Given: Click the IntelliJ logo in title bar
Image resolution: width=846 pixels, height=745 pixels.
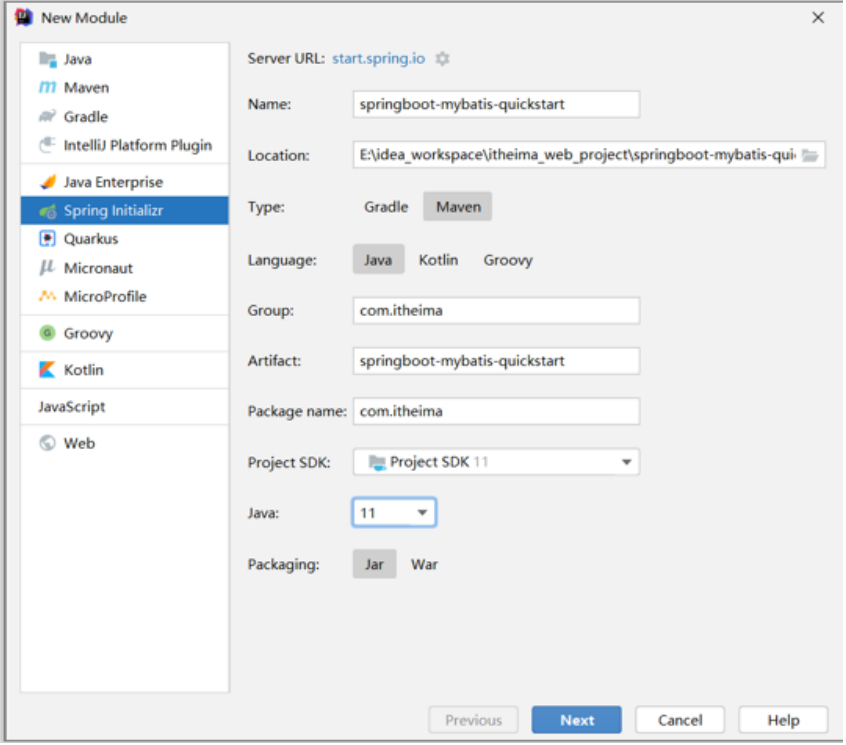Looking at the screenshot, I should coord(24,17).
